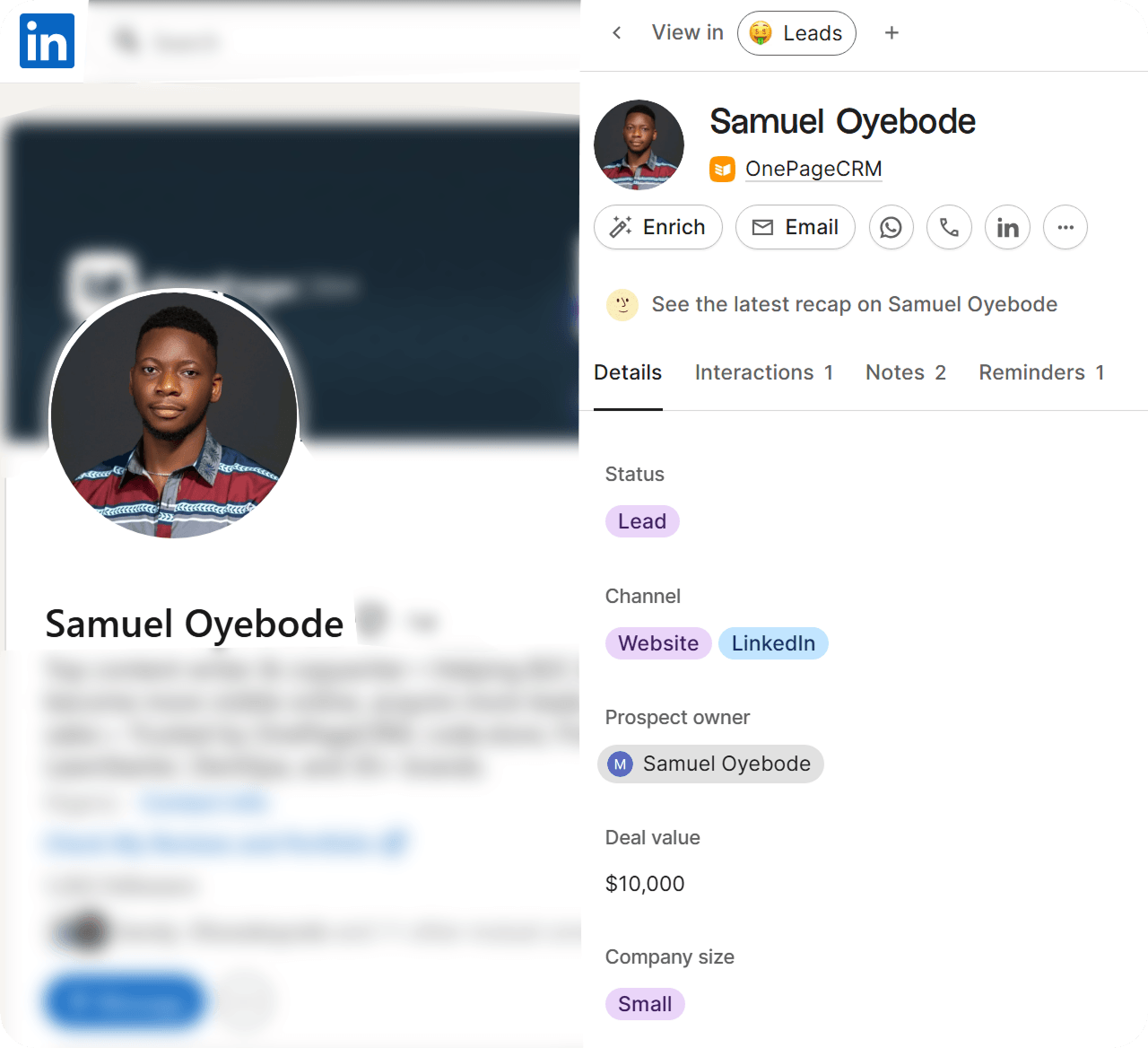Screen dimensions: 1148x1048
Task: Click the Company size field label
Action: click(670, 957)
